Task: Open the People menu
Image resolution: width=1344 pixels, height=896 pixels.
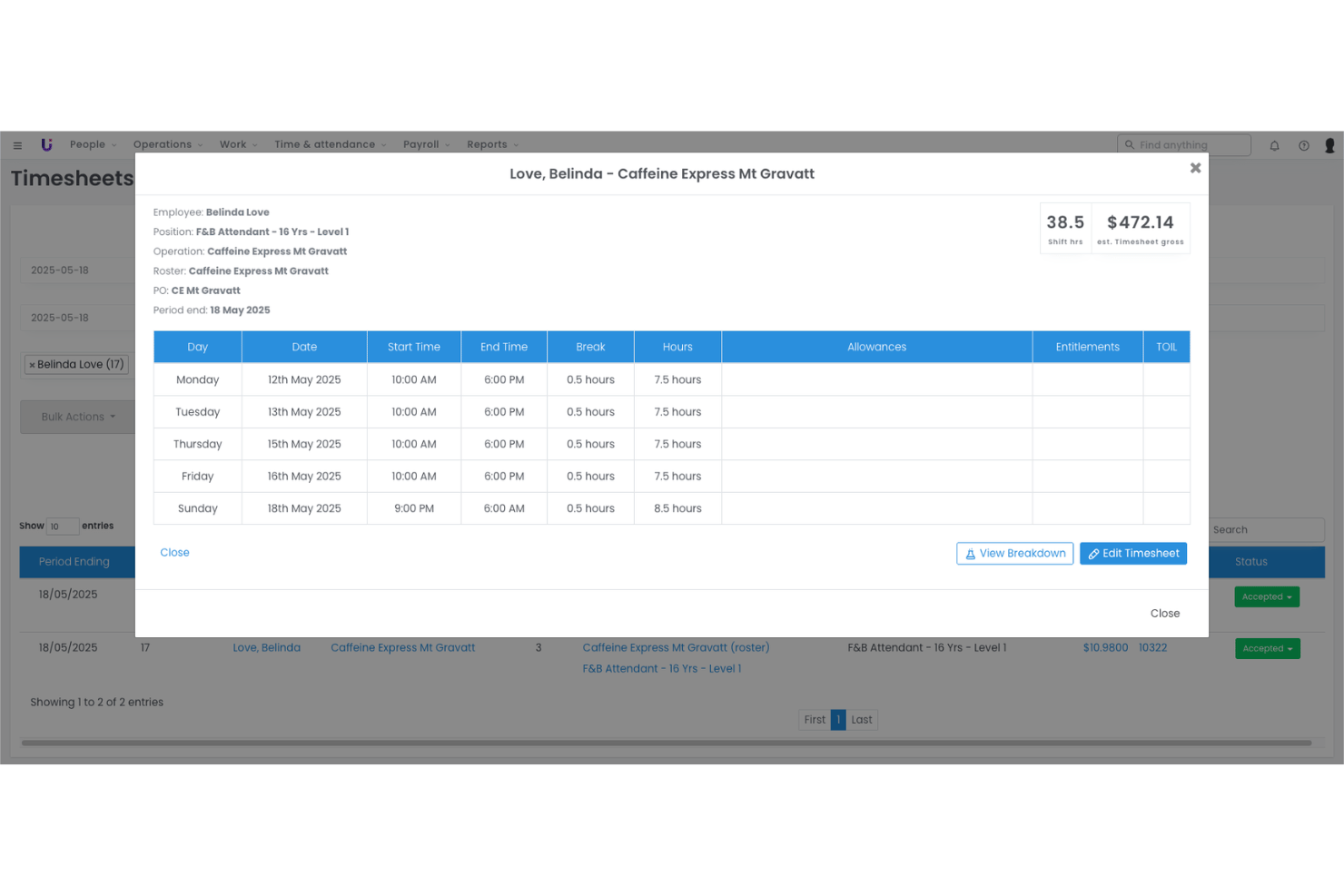Action: pyautogui.click(x=93, y=144)
